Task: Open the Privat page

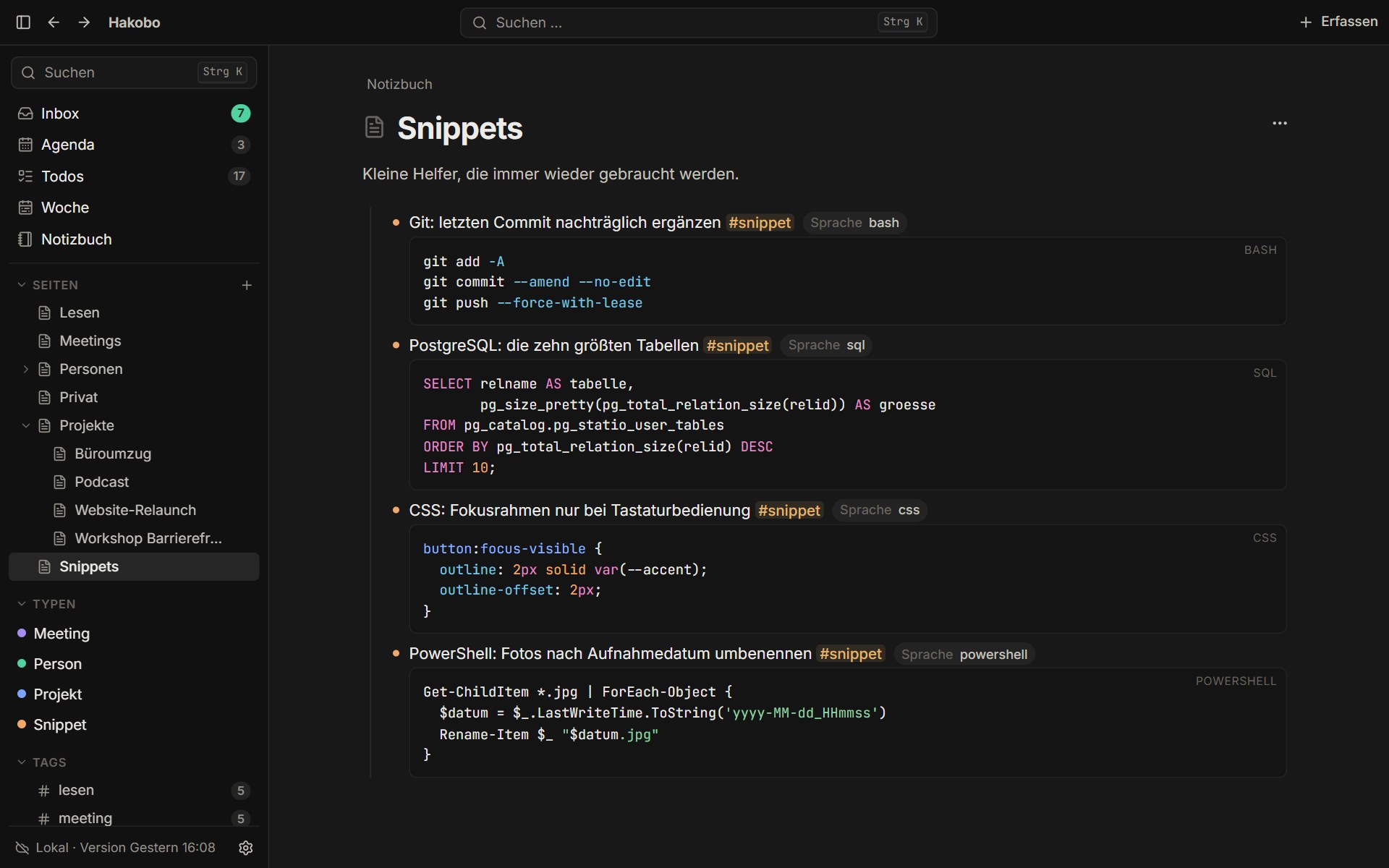Action: [134, 397]
